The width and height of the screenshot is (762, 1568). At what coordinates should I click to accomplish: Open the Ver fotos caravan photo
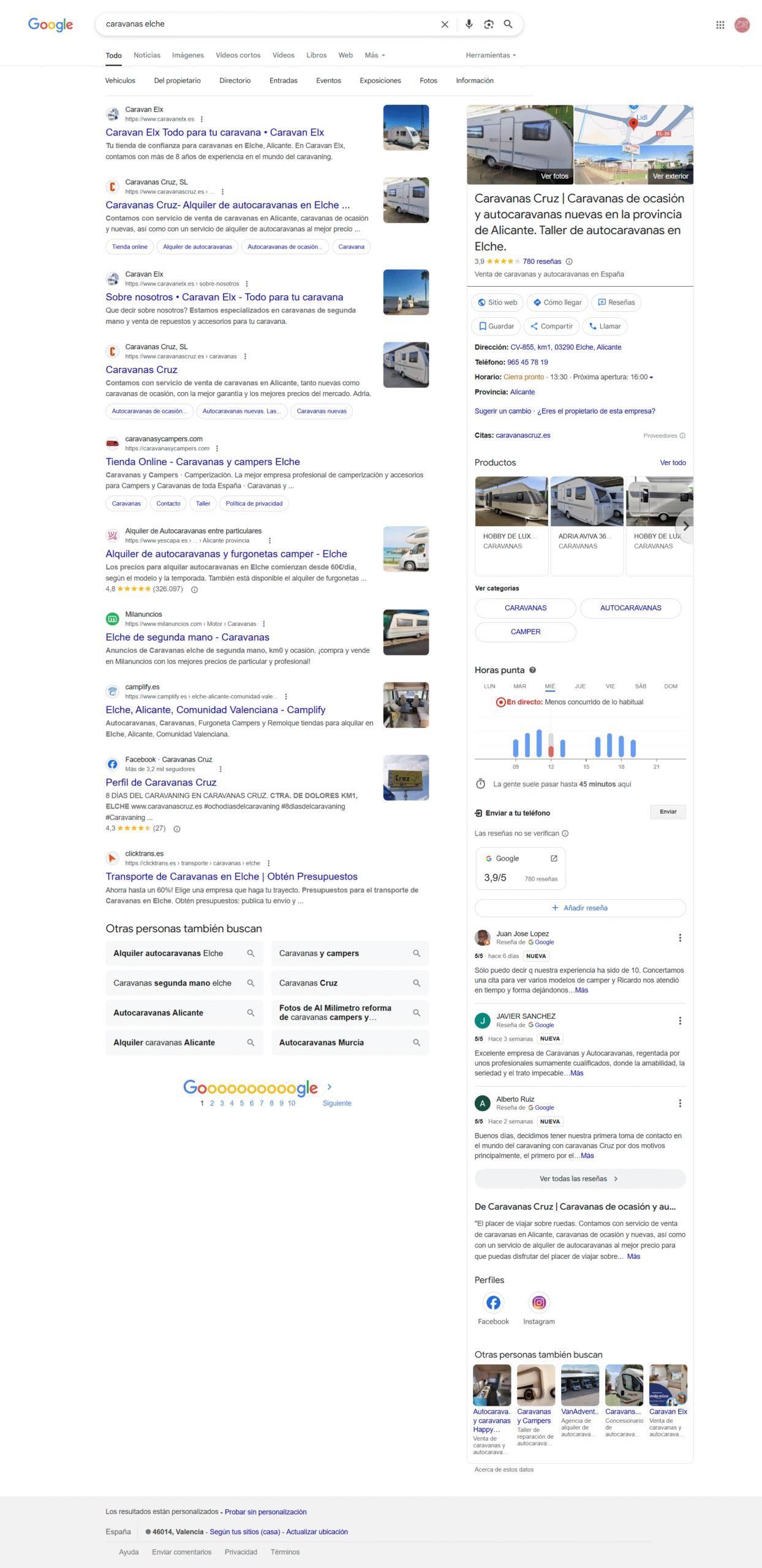520,145
